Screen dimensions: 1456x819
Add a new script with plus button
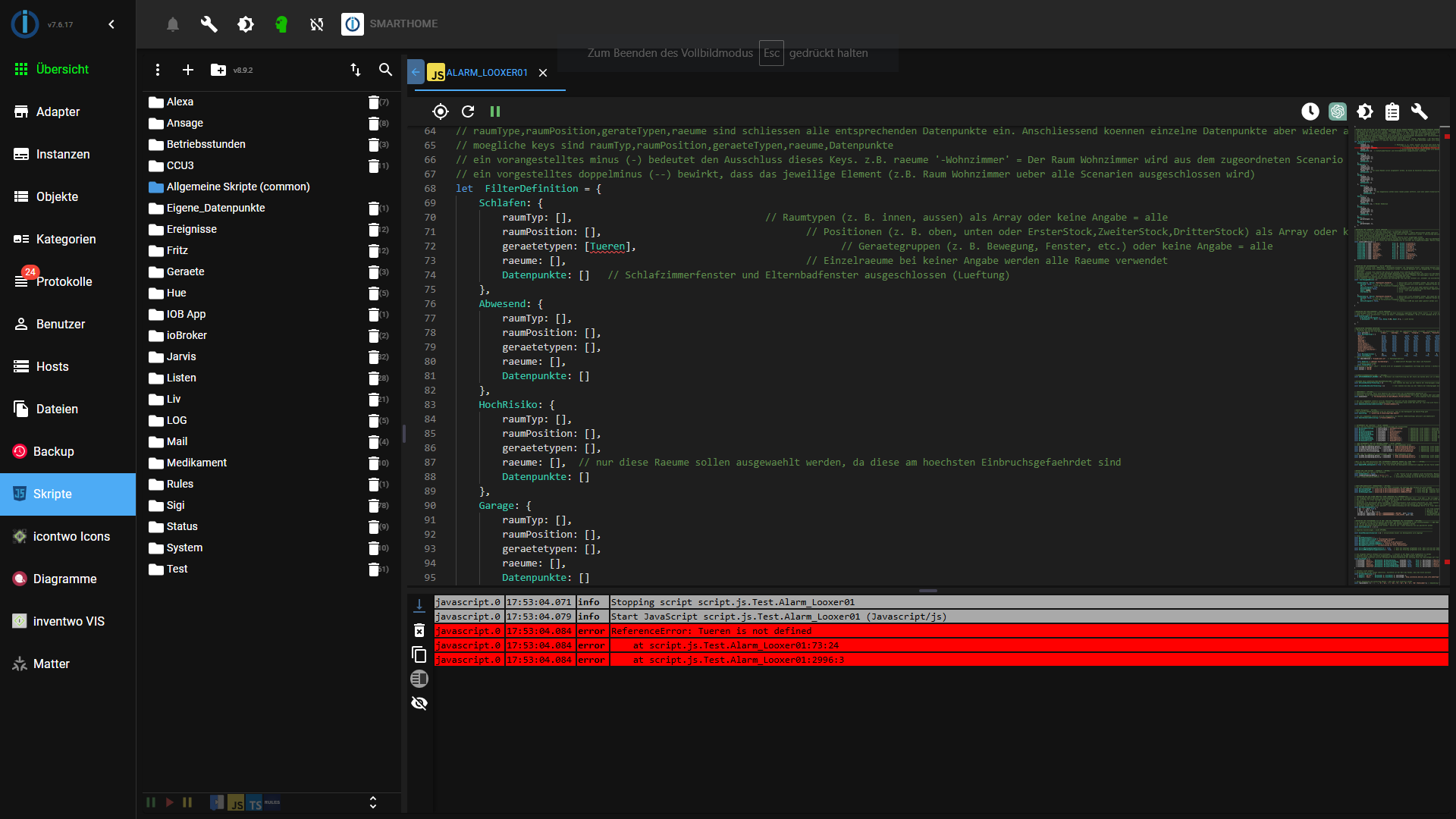(x=188, y=70)
